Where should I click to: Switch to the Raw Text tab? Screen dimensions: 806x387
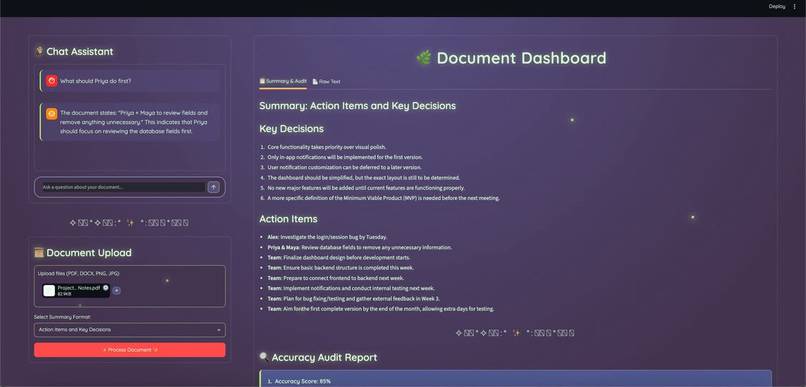click(326, 81)
